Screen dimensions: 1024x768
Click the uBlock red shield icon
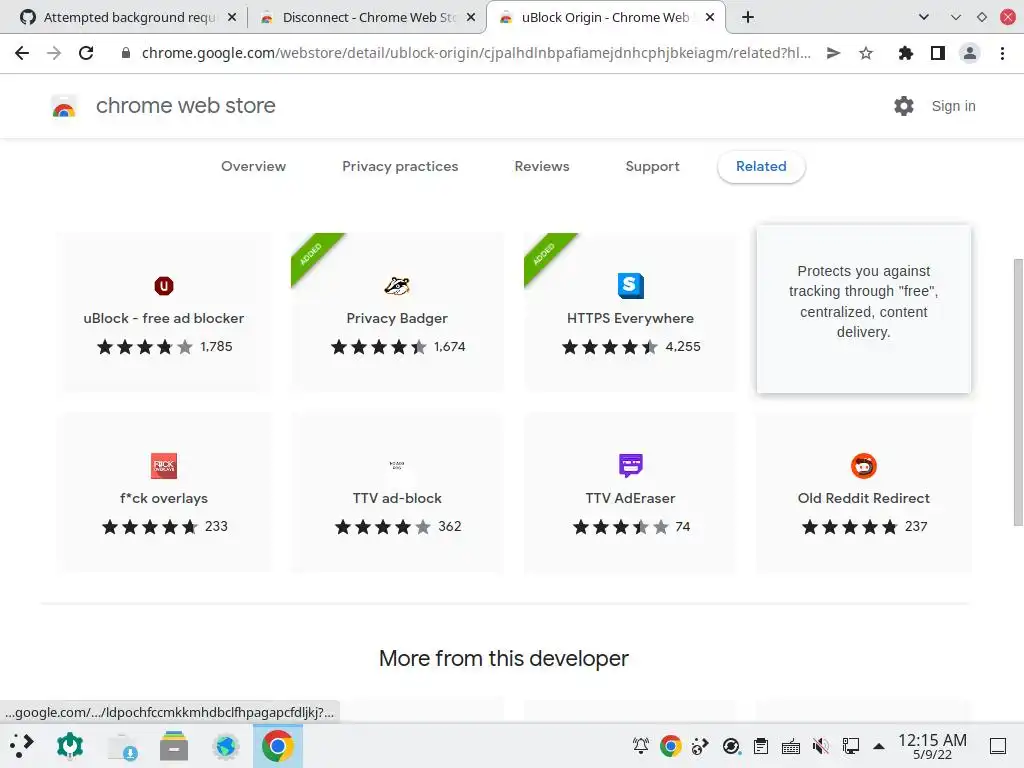tap(164, 285)
